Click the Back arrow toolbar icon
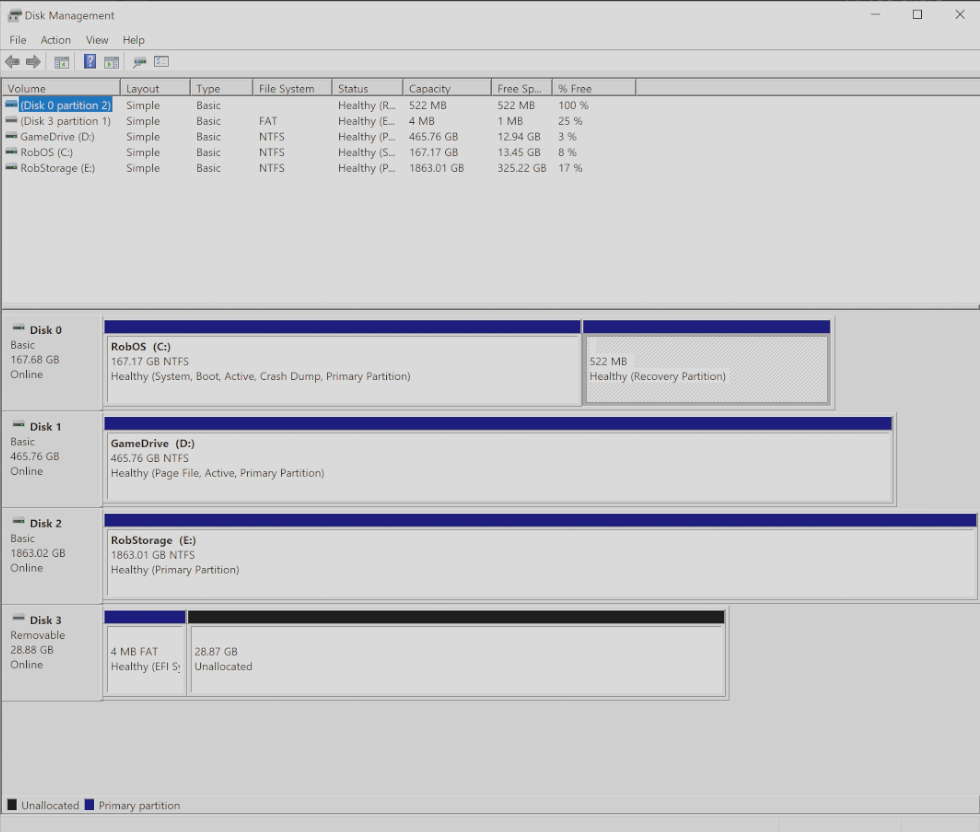Image resolution: width=980 pixels, height=832 pixels. coord(12,62)
